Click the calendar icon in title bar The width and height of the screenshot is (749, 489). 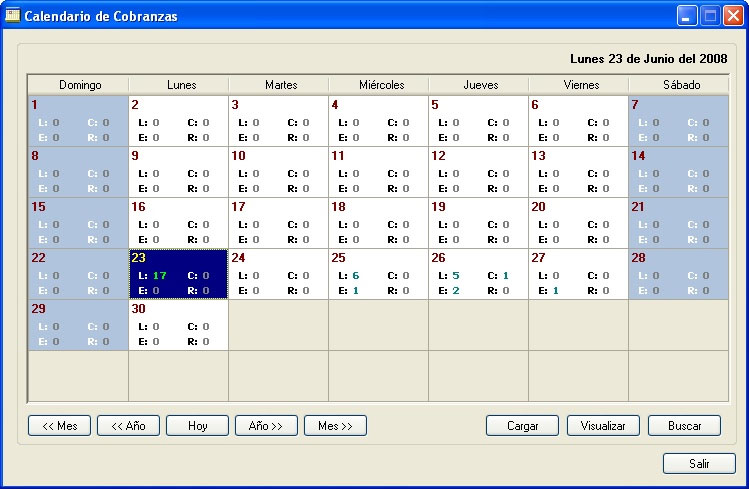click(13, 15)
